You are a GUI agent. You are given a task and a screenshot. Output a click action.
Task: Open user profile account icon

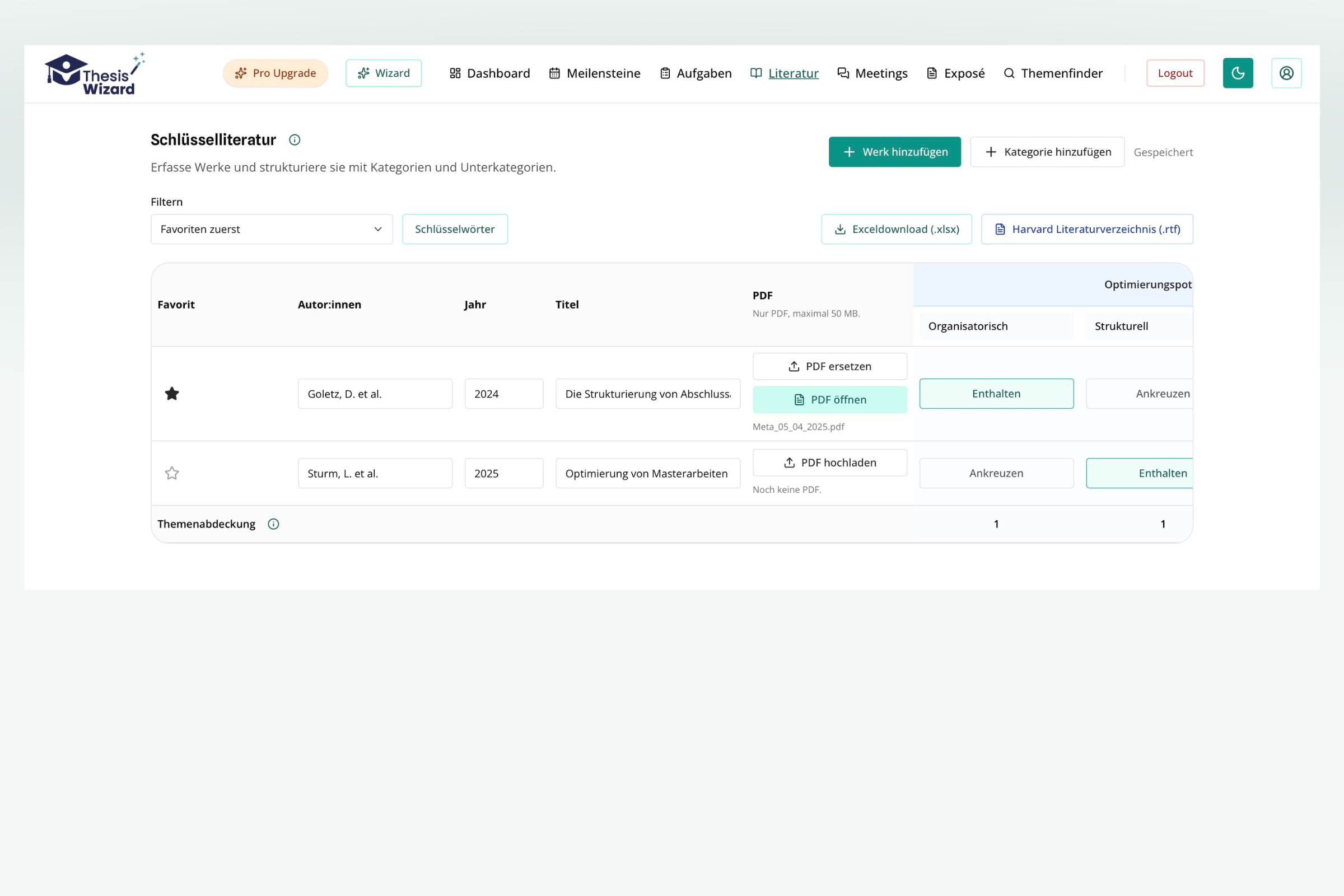pyautogui.click(x=1286, y=73)
